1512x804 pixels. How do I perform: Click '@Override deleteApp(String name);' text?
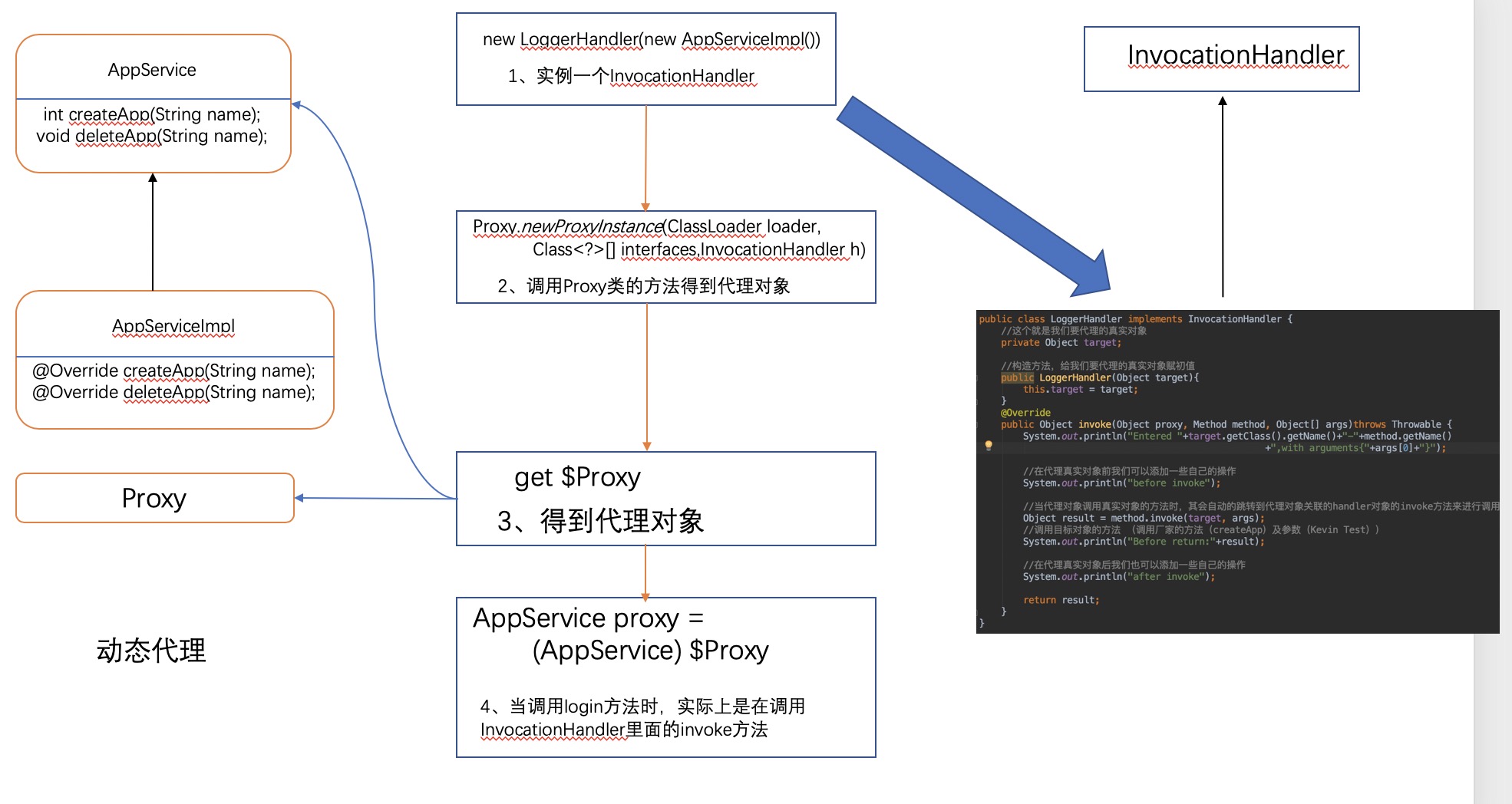pos(173,393)
